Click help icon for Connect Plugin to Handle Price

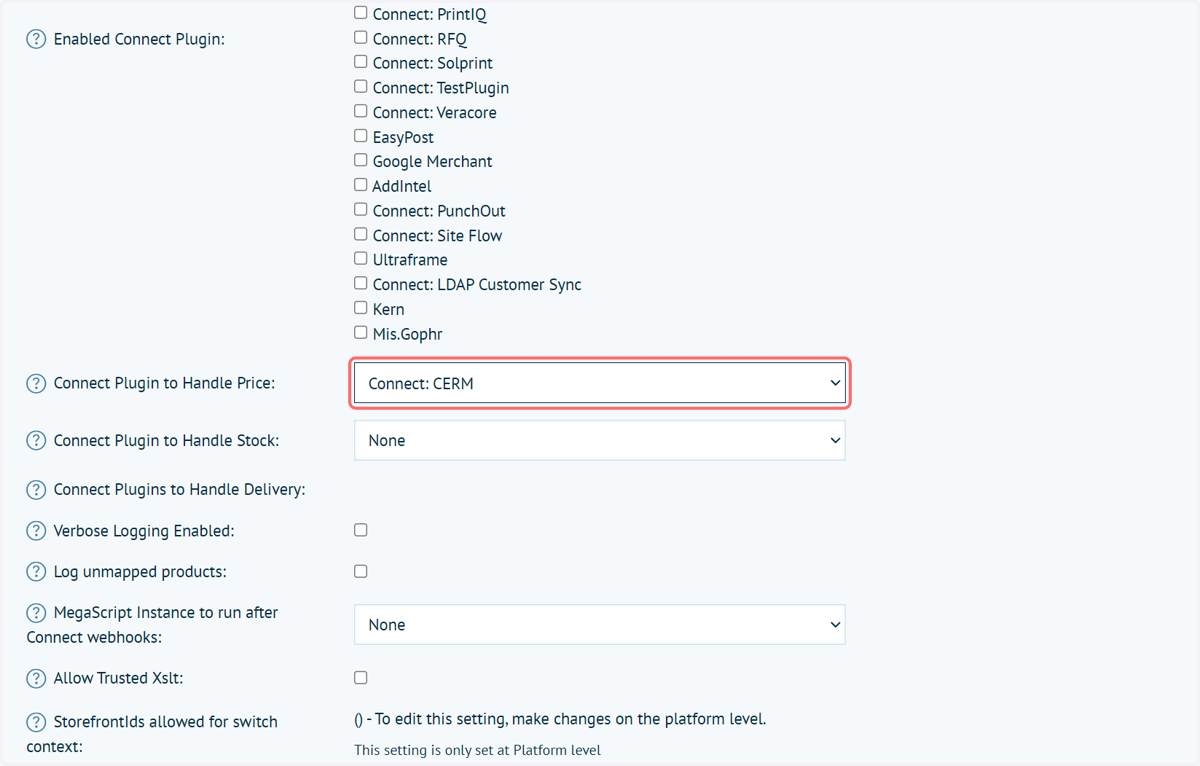click(x=36, y=384)
